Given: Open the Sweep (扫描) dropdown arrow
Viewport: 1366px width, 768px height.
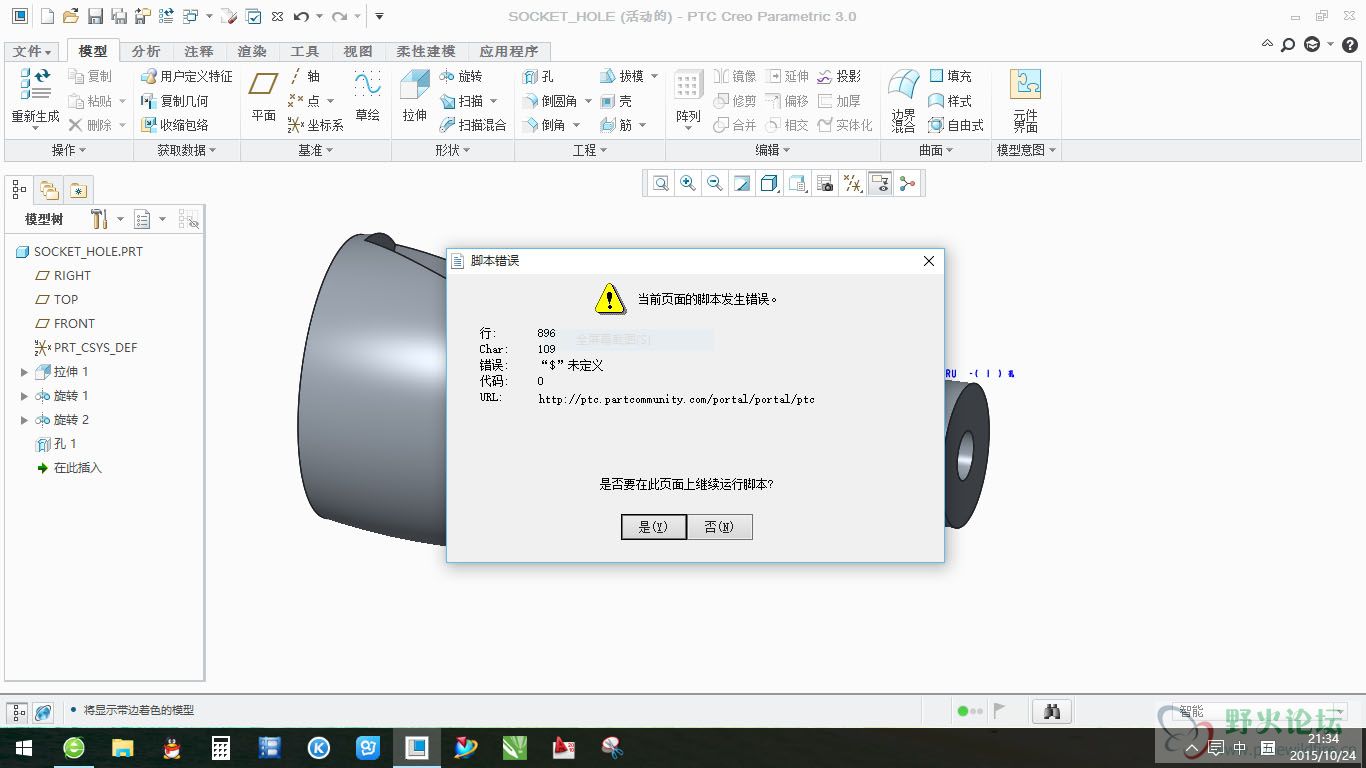Looking at the screenshot, I should tap(493, 101).
